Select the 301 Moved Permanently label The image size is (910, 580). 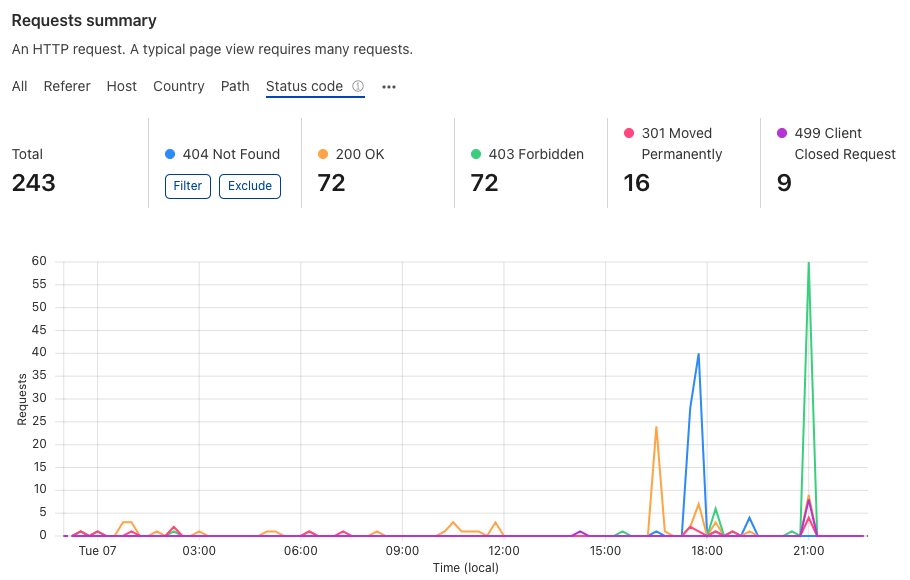[x=682, y=143]
